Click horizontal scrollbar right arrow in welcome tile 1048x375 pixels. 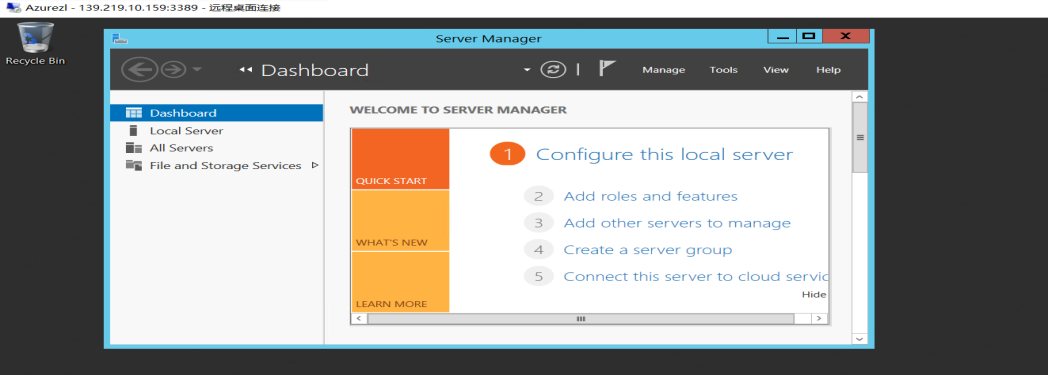click(819, 319)
